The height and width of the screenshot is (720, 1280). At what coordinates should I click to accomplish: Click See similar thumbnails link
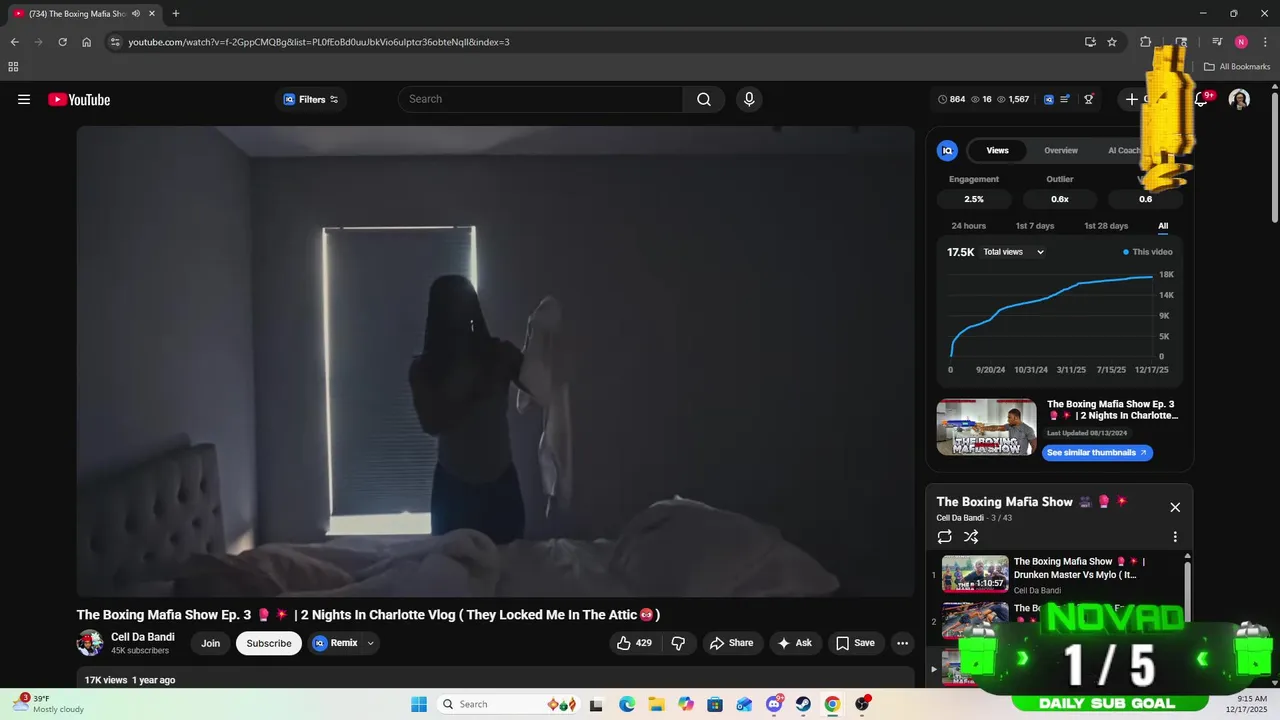[x=1097, y=453]
